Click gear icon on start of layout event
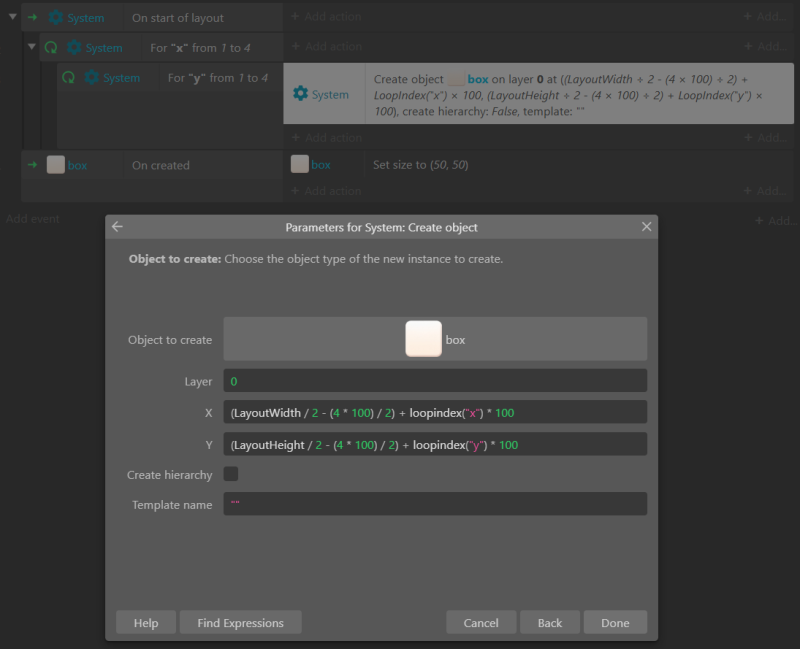The width and height of the screenshot is (800, 649). [x=56, y=17]
